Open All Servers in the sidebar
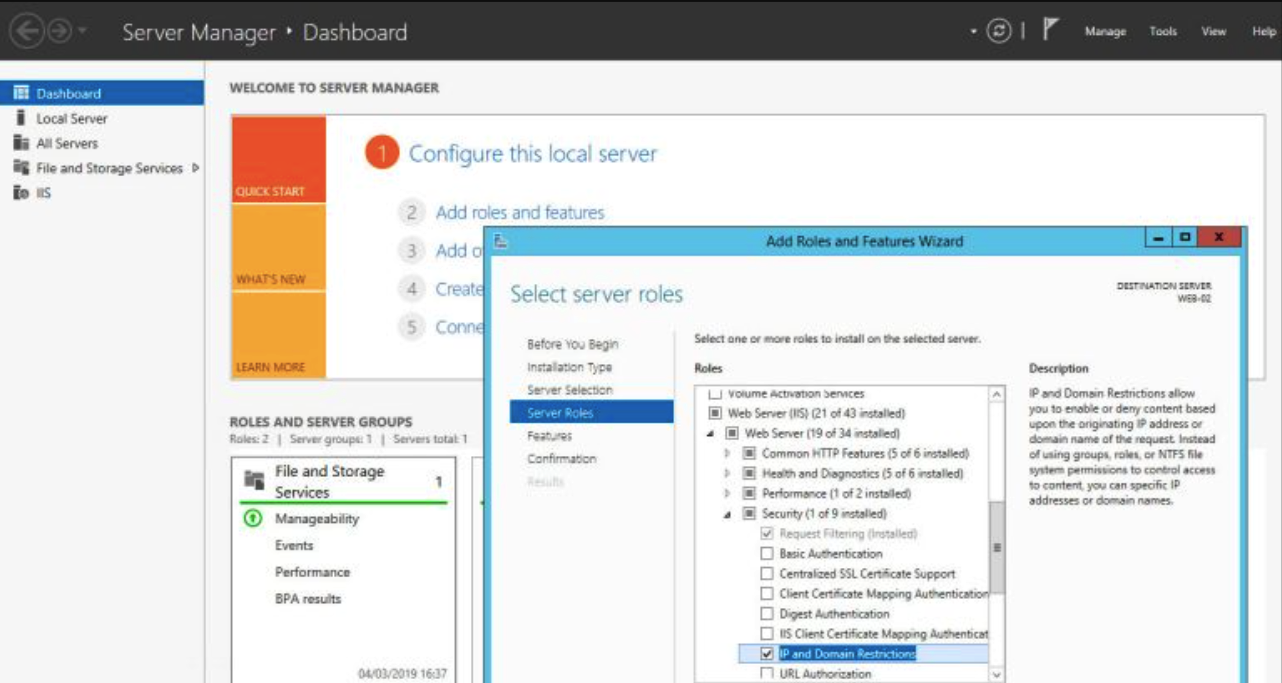The width and height of the screenshot is (1282, 683). tap(67, 143)
